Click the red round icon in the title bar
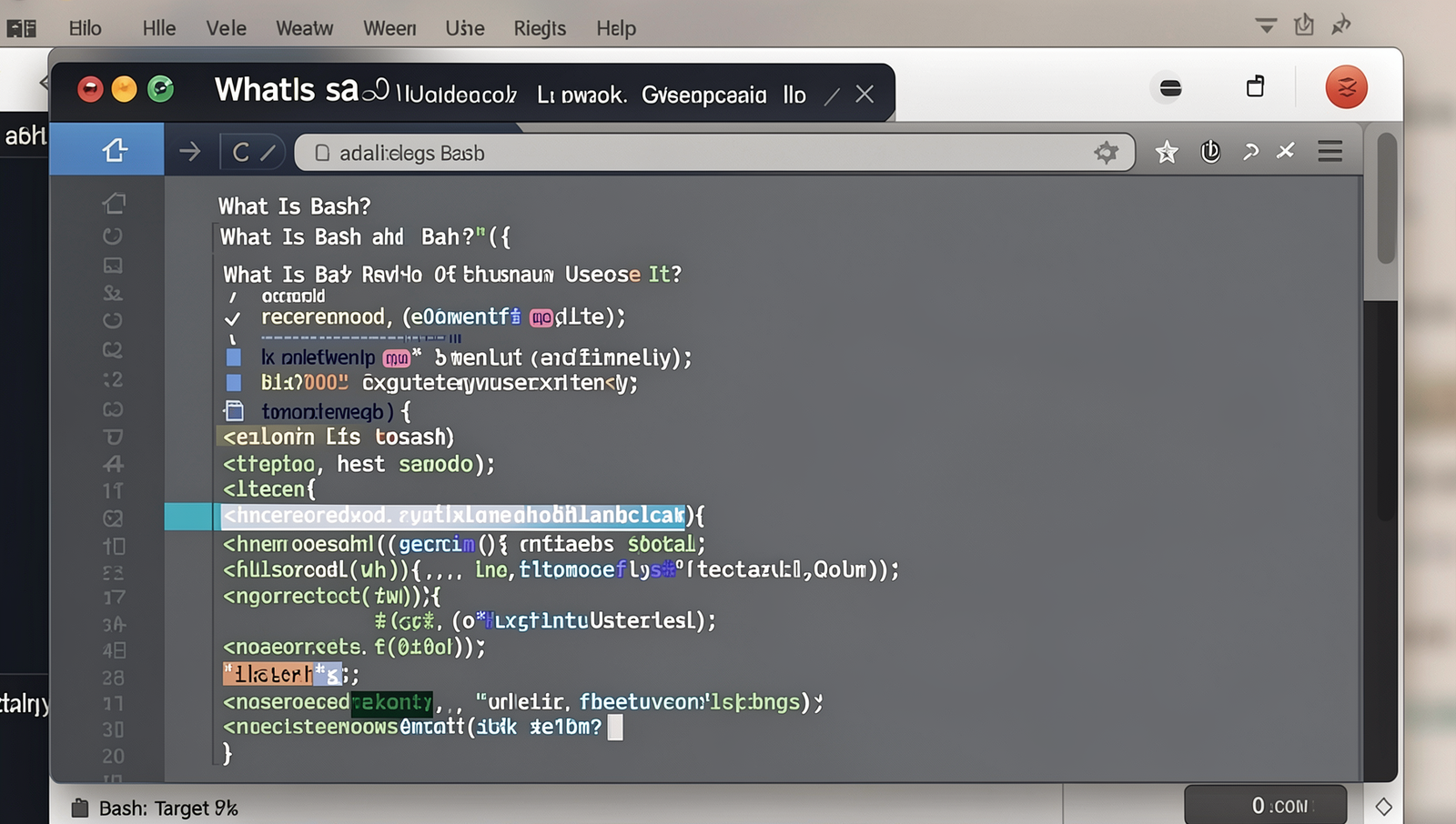Screen dimensions: 1456x824 coord(1346,87)
